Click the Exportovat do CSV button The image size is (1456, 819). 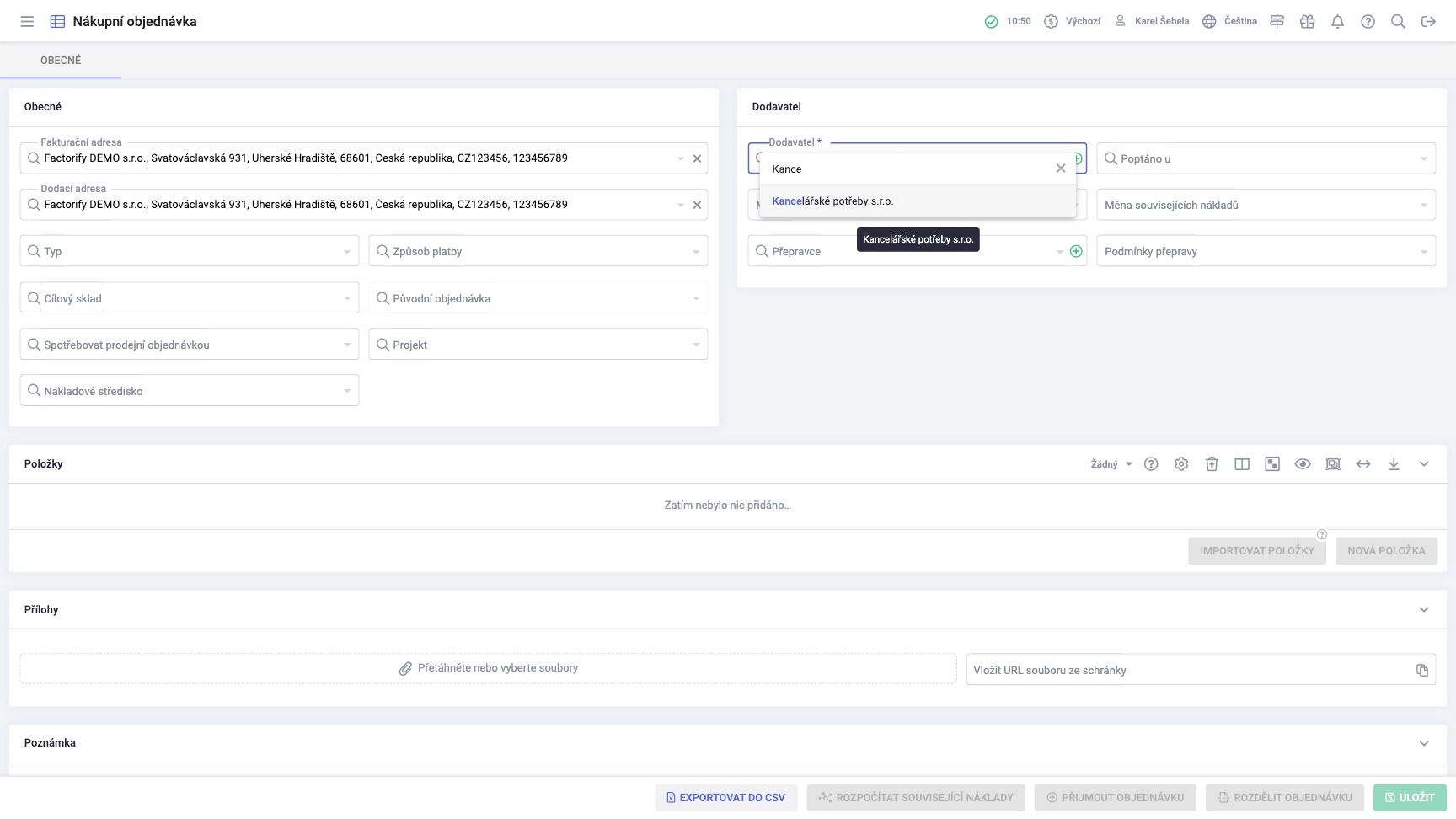pos(725,797)
